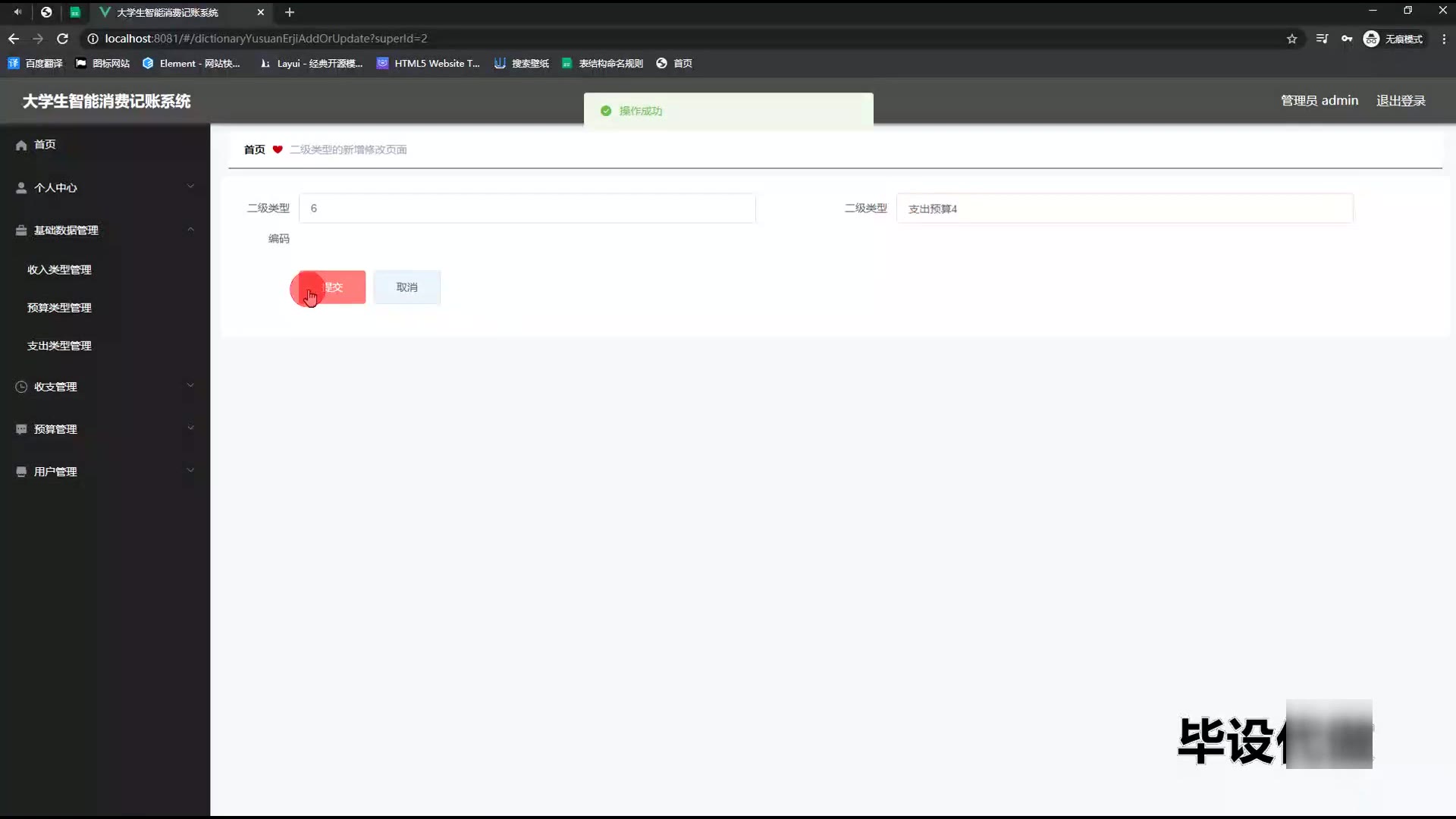
Task: Open a new browser tab with plus
Action: tap(289, 12)
